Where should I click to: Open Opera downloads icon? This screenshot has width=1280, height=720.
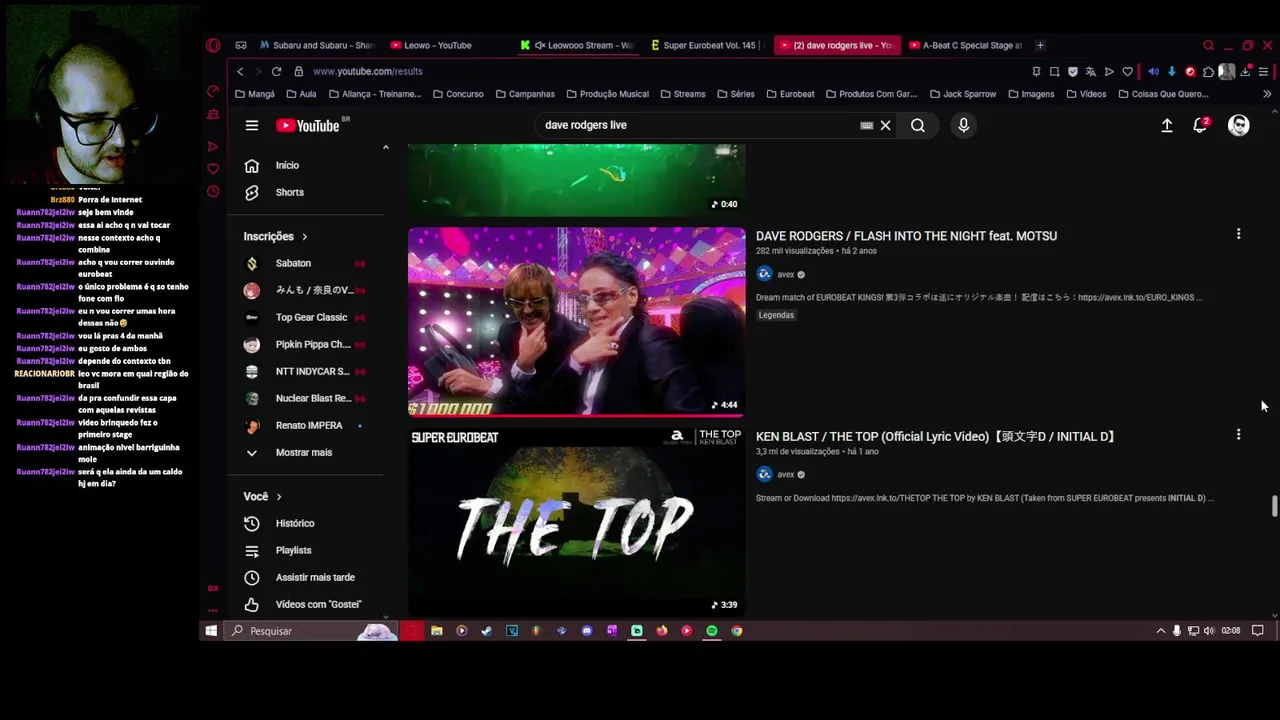pyautogui.click(x=1245, y=72)
